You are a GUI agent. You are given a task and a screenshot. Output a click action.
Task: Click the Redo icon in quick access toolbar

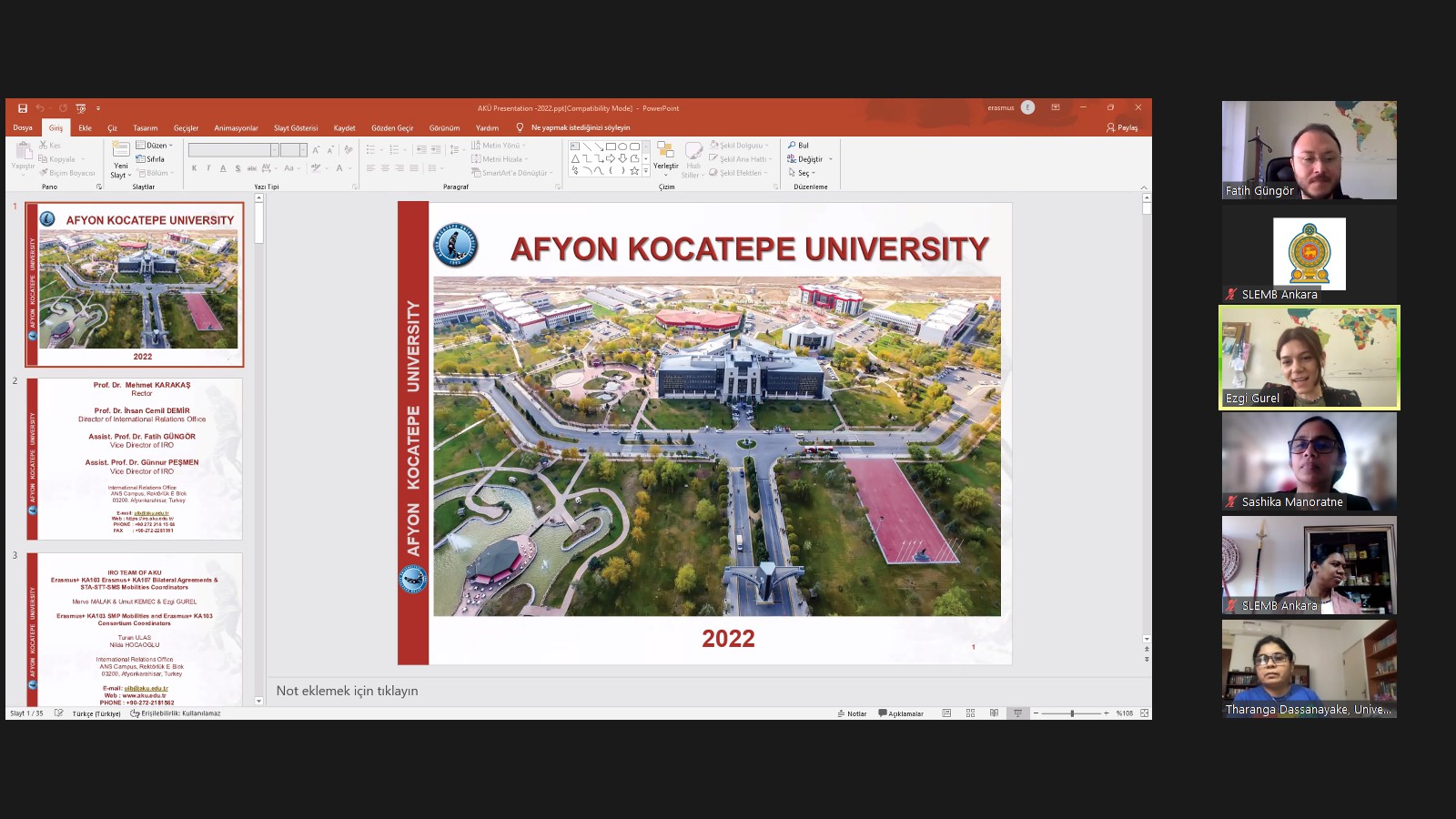point(63,108)
